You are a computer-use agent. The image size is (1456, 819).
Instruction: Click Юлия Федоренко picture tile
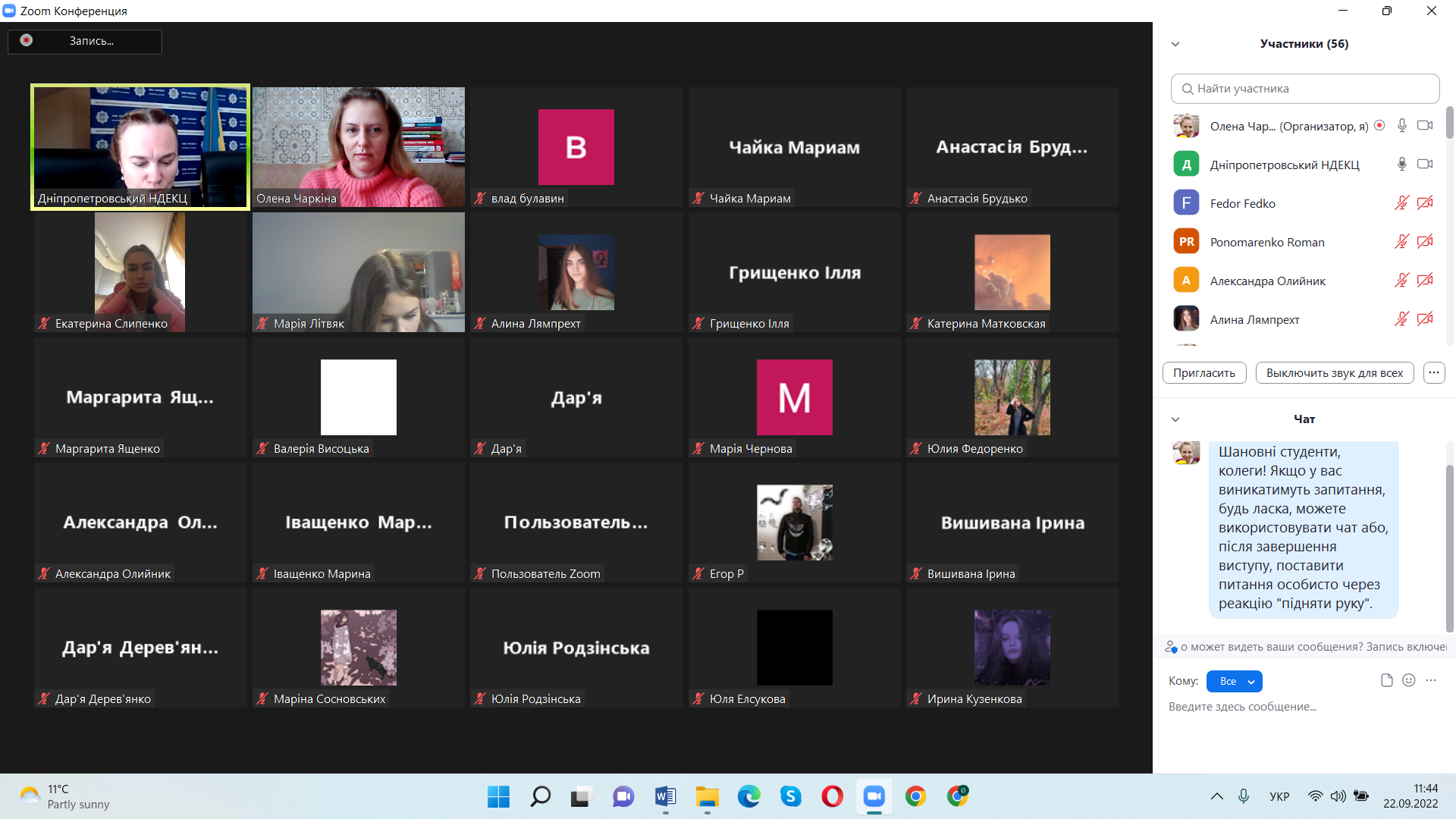coord(1012,397)
